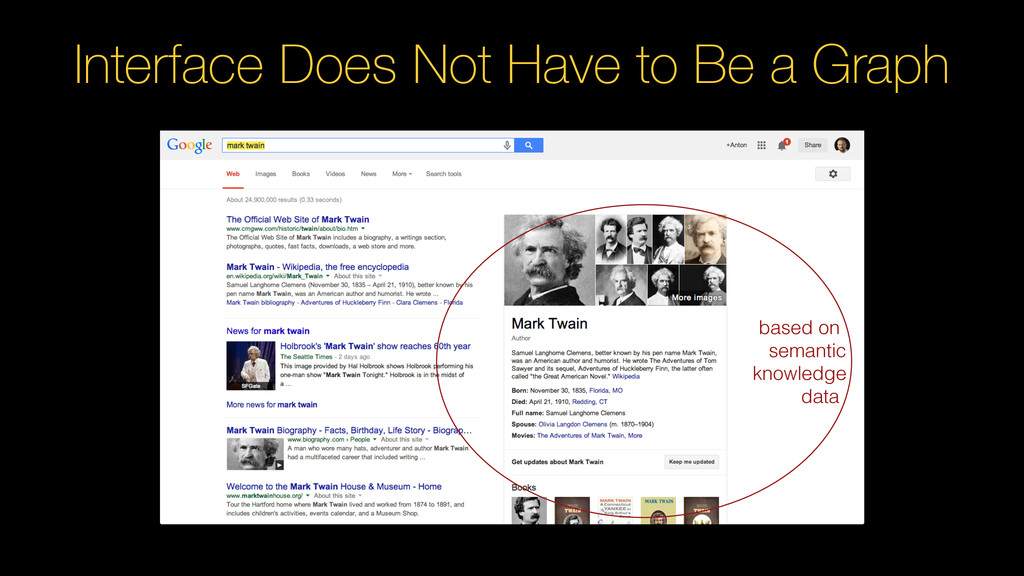Open the notifications bell icon
This screenshot has width=1024, height=576.
(x=782, y=145)
